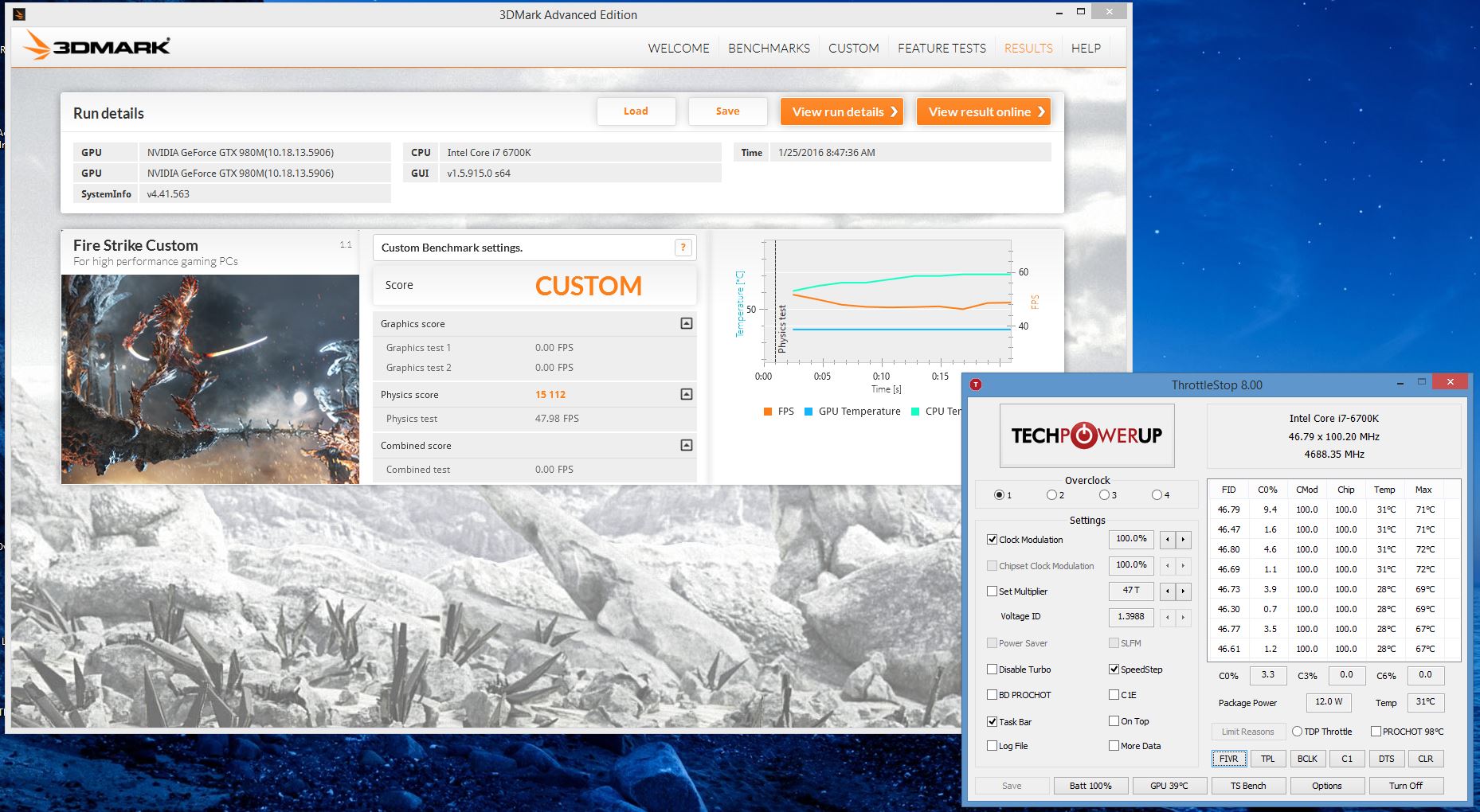Click the 3DMark logo in header
Screen dimensions: 1480x812
96,46
